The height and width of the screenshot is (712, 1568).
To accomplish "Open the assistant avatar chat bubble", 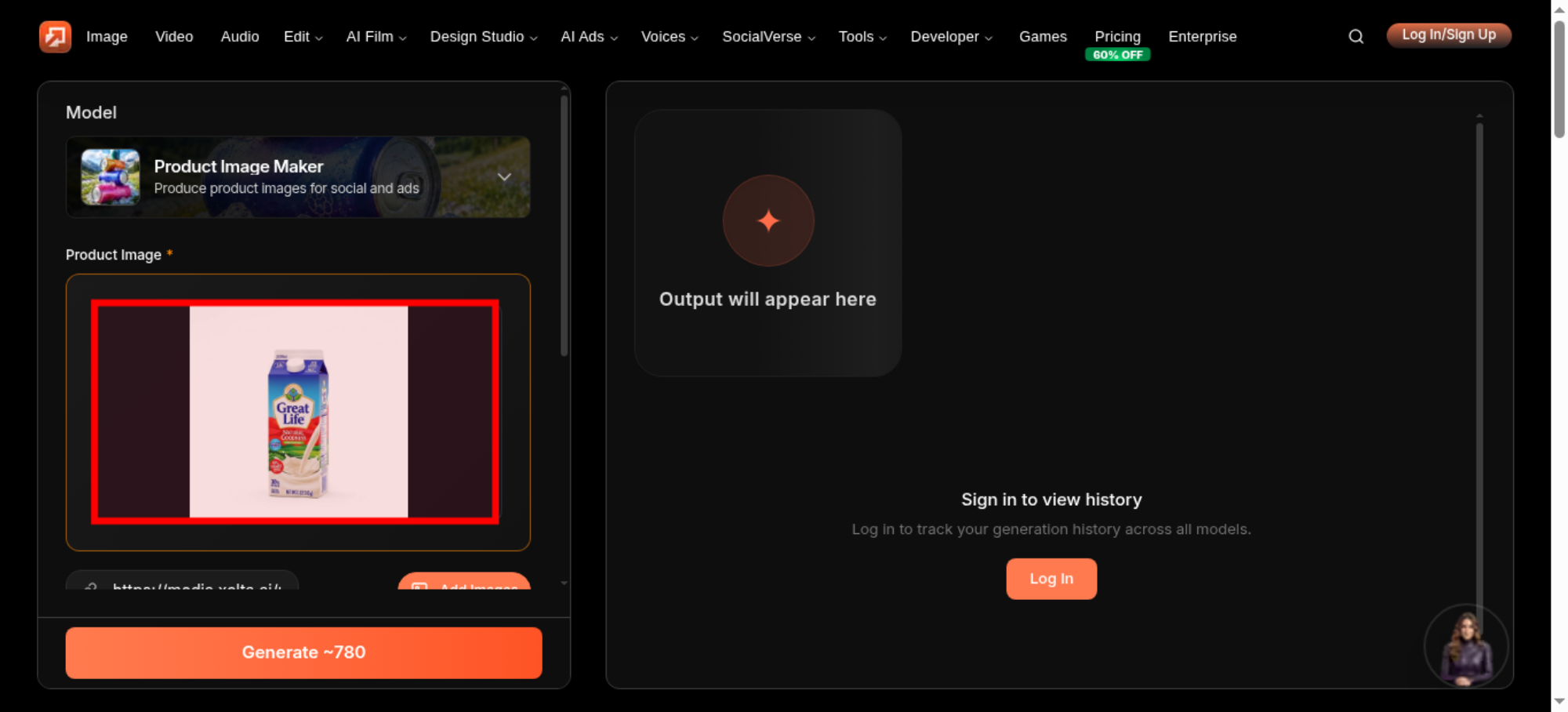I will click(1465, 646).
